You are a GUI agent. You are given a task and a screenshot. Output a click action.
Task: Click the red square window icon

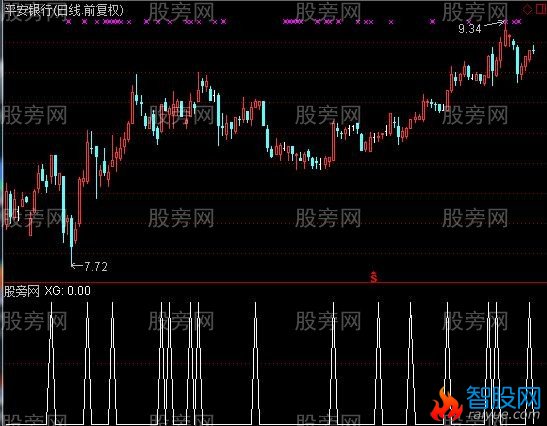tap(541, 9)
